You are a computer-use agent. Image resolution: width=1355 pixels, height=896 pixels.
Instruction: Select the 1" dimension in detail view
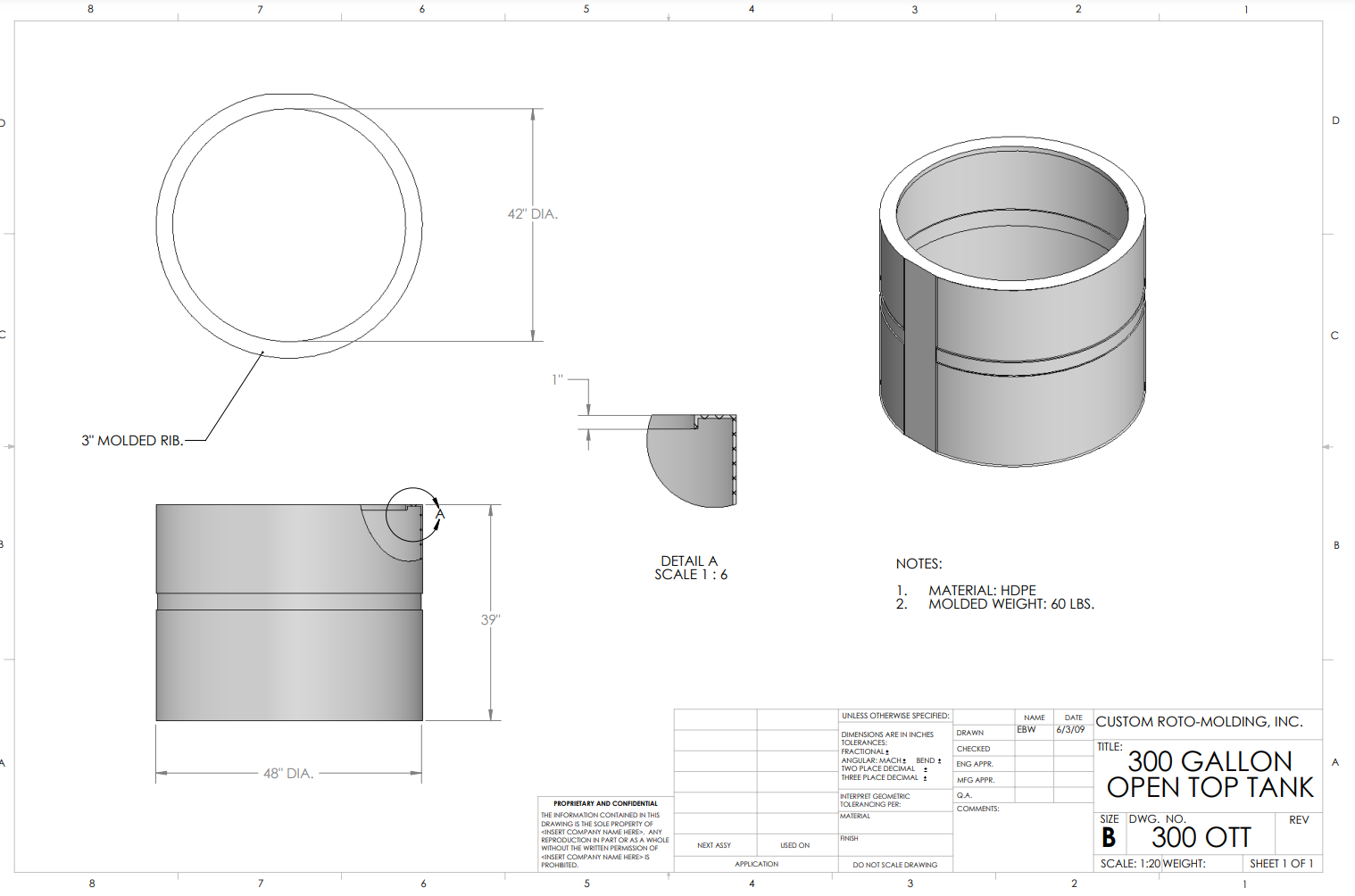557,380
